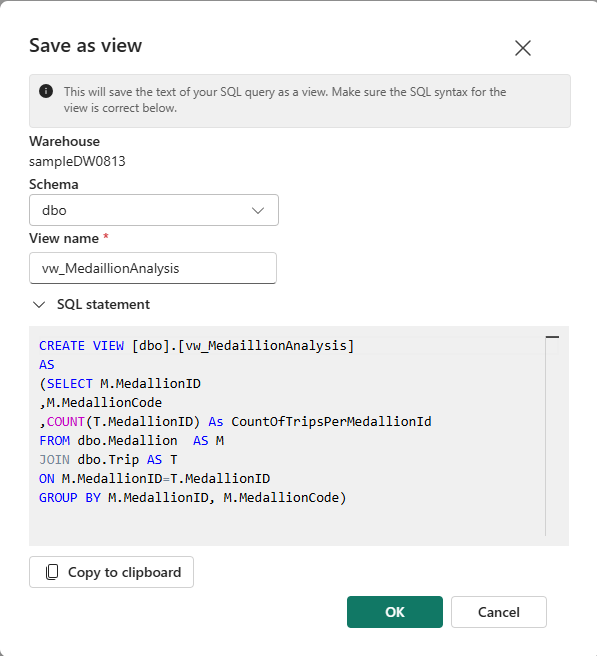This screenshot has height=656, width=597.
Task: Open the Schema dropdown chevron
Action: pos(258,210)
